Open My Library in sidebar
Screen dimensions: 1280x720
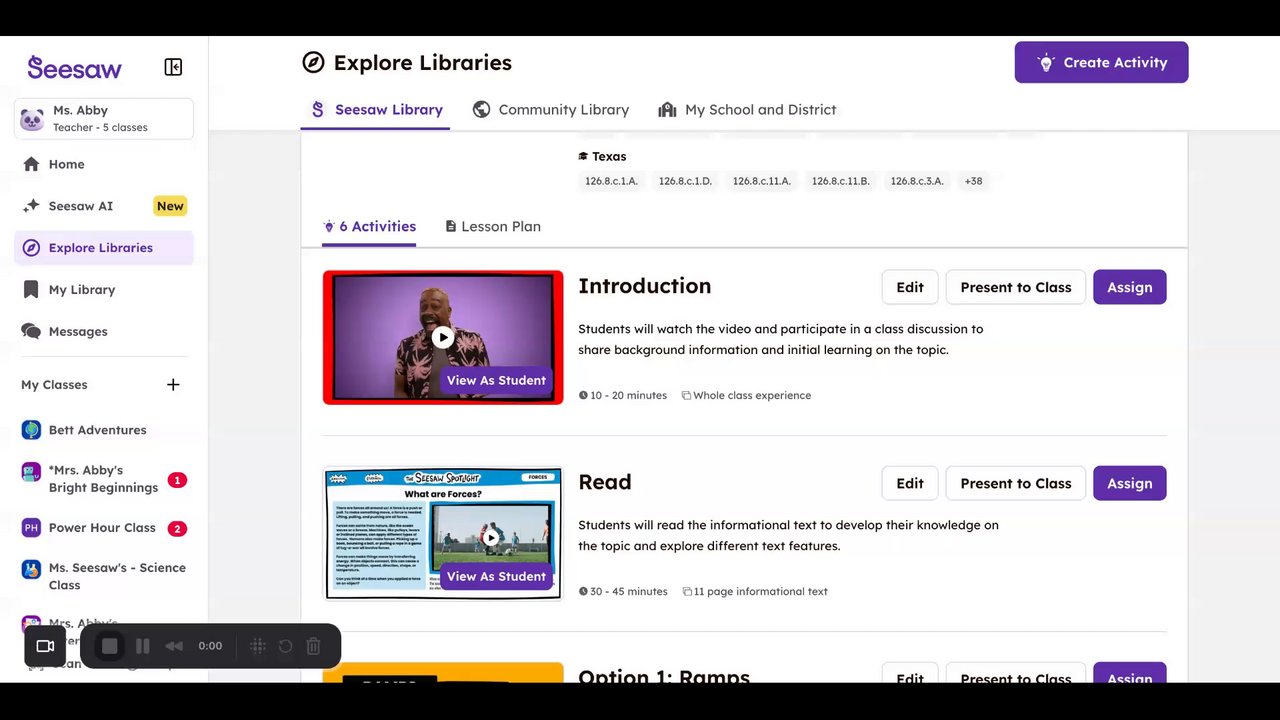pyautogui.click(x=104, y=290)
